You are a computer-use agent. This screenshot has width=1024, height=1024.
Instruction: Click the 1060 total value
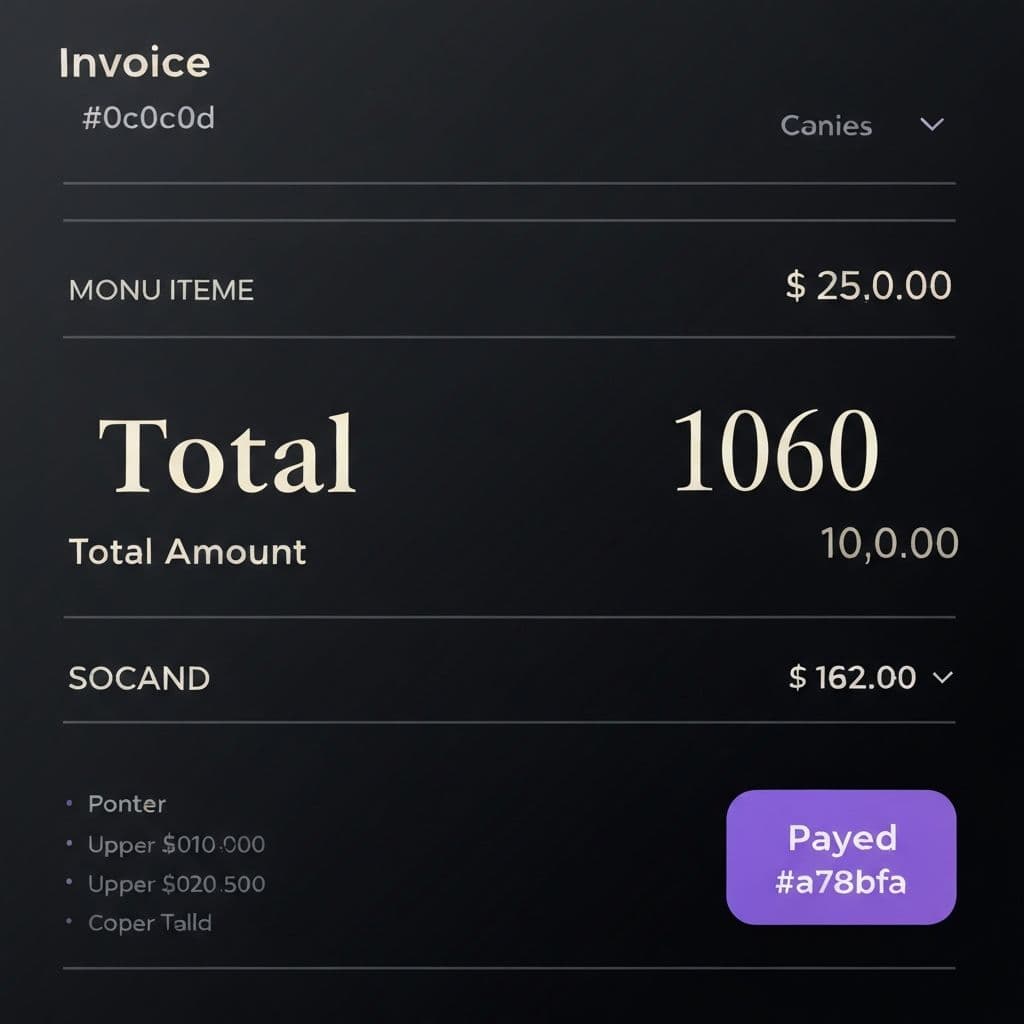coord(776,451)
